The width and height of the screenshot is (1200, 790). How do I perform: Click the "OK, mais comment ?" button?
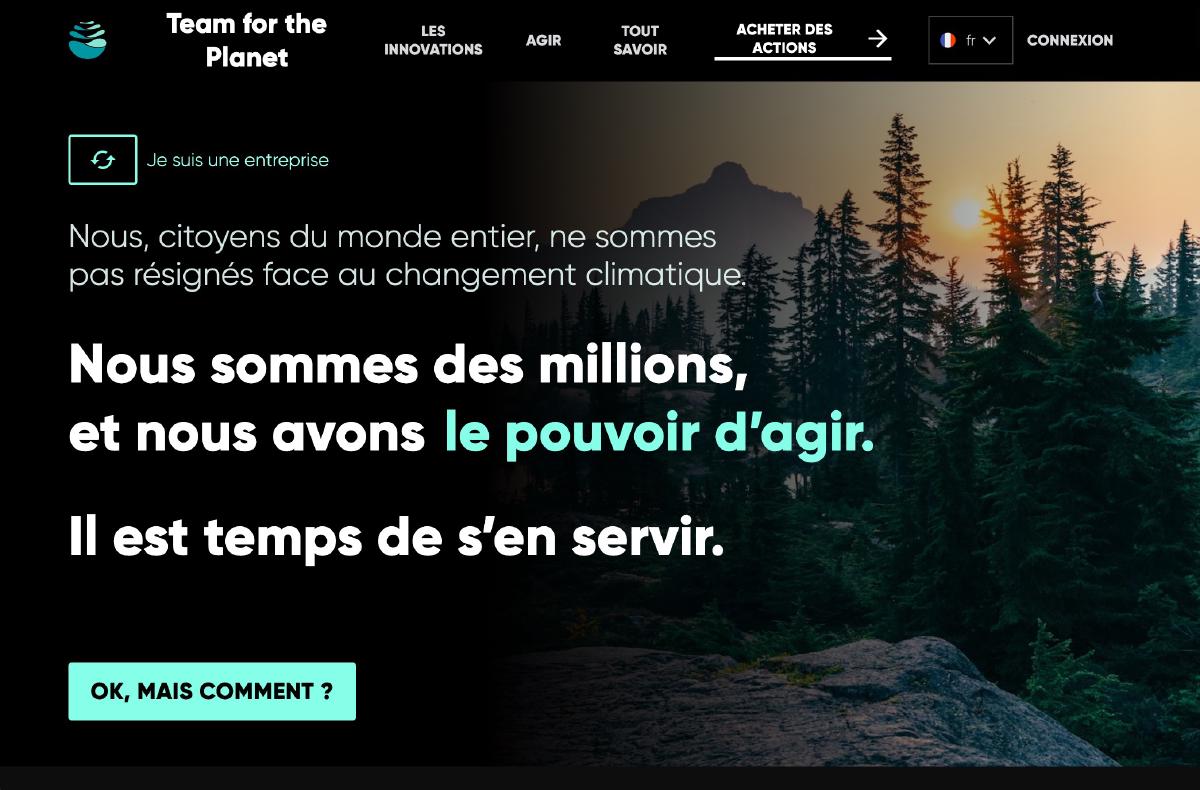click(x=212, y=691)
